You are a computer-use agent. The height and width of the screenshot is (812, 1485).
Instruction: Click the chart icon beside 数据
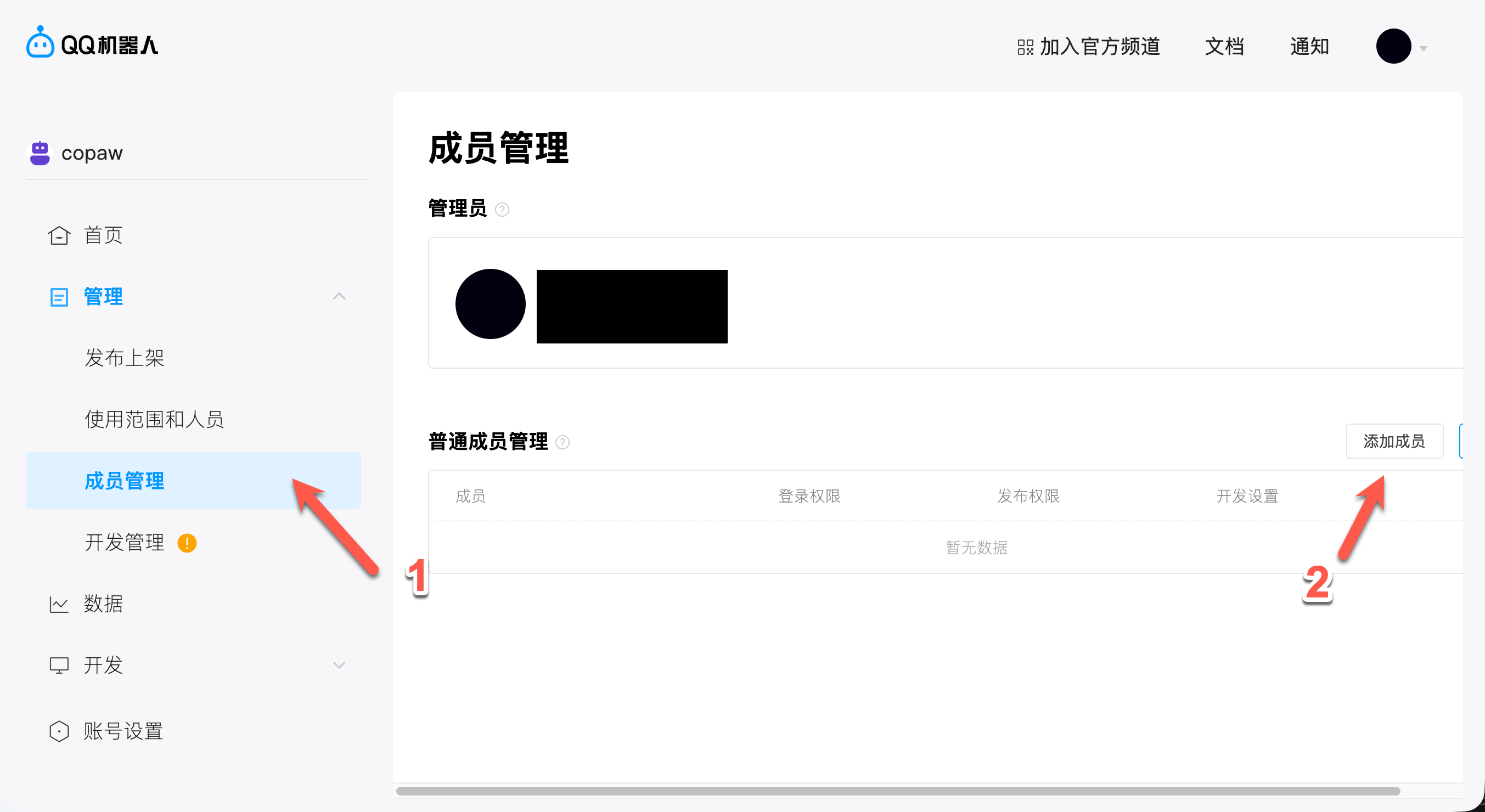59,604
